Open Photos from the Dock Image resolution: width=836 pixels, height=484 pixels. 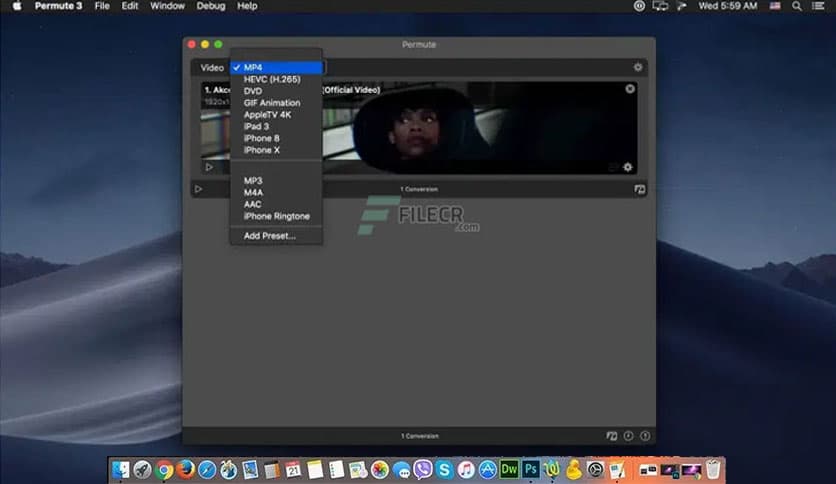tap(380, 470)
